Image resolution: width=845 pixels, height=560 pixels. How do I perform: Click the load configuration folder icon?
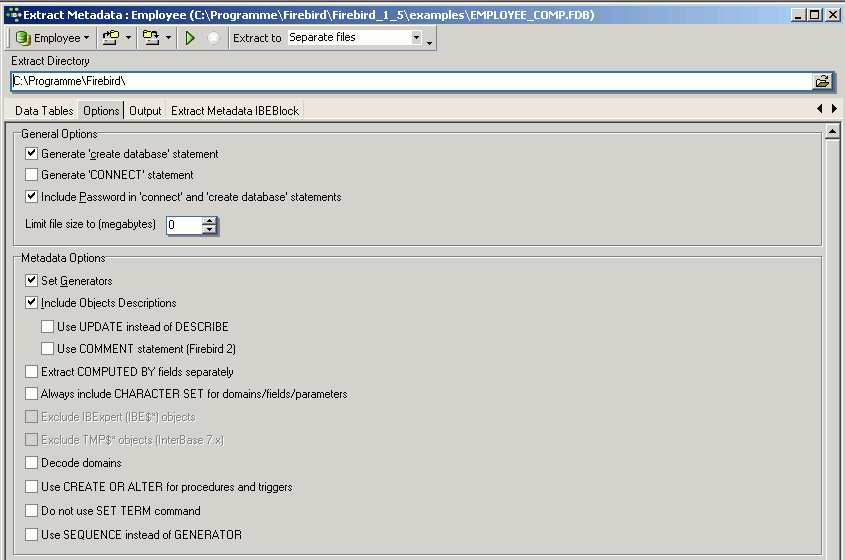click(111, 38)
